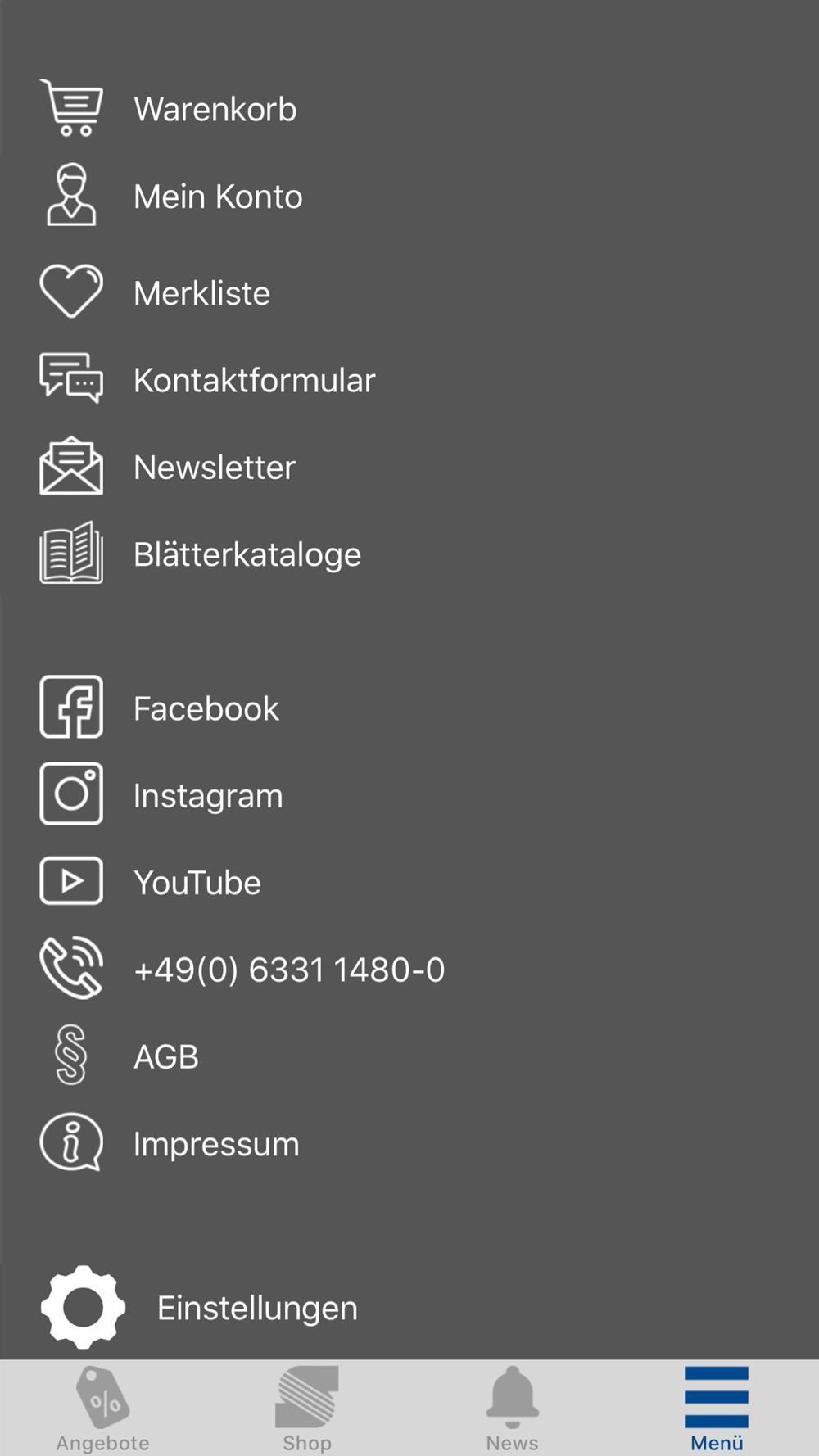Open Blätterkataloge
The height and width of the screenshot is (1456, 819).
click(x=247, y=555)
